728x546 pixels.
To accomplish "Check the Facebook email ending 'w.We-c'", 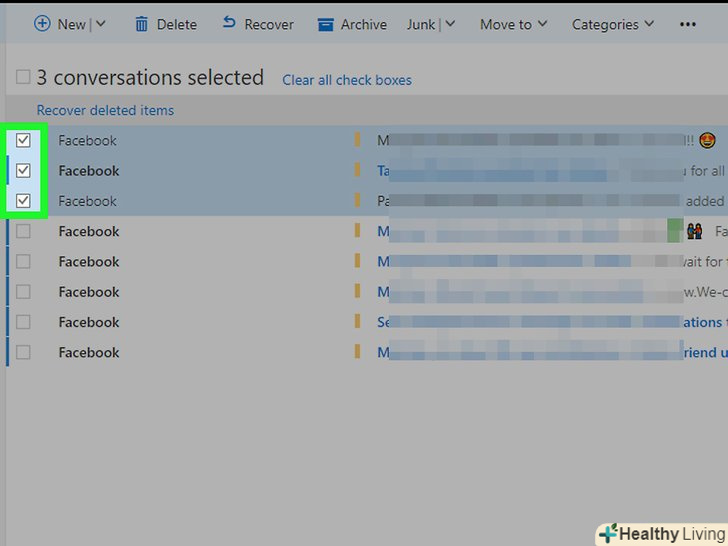I will [x=23, y=292].
